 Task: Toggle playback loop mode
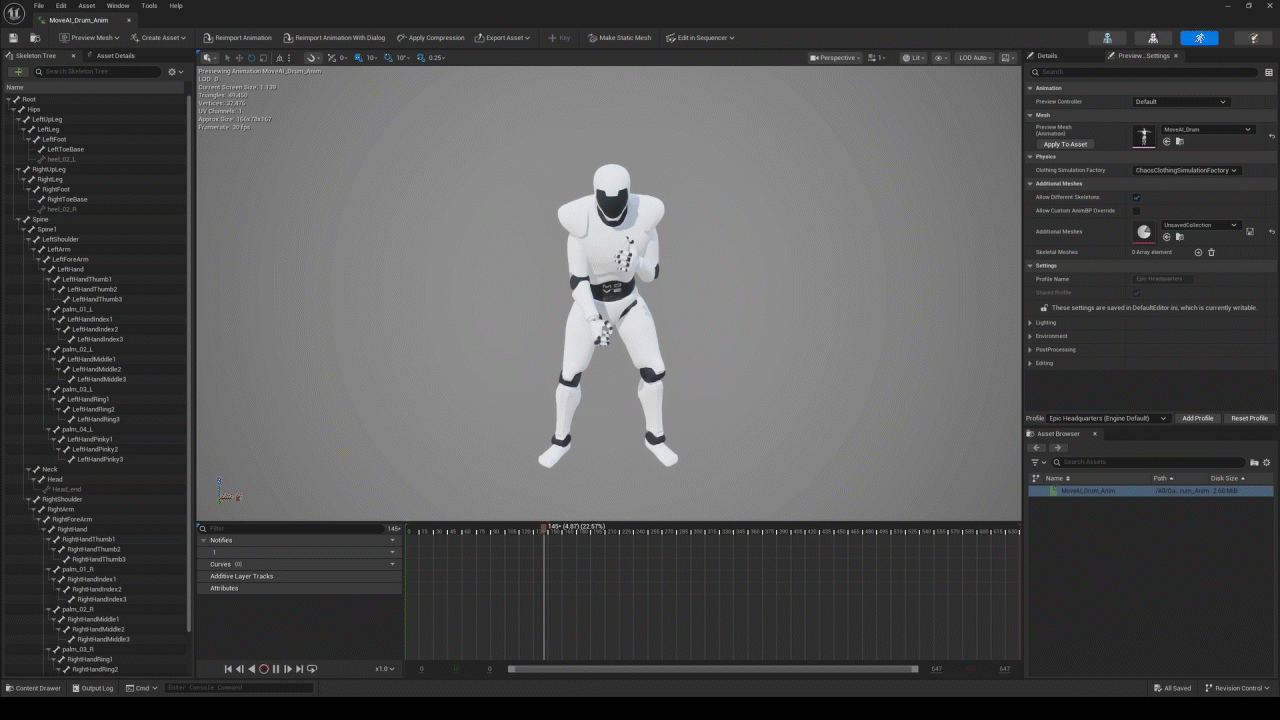[312, 669]
